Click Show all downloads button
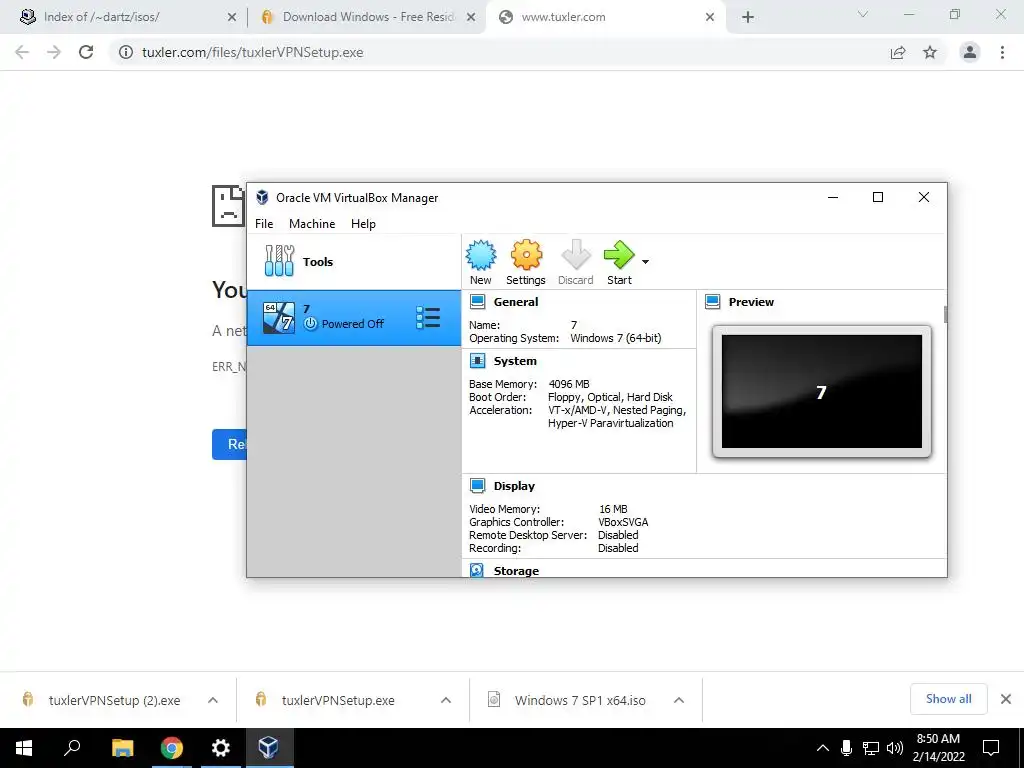This screenshot has width=1024, height=768. pyautogui.click(x=948, y=699)
